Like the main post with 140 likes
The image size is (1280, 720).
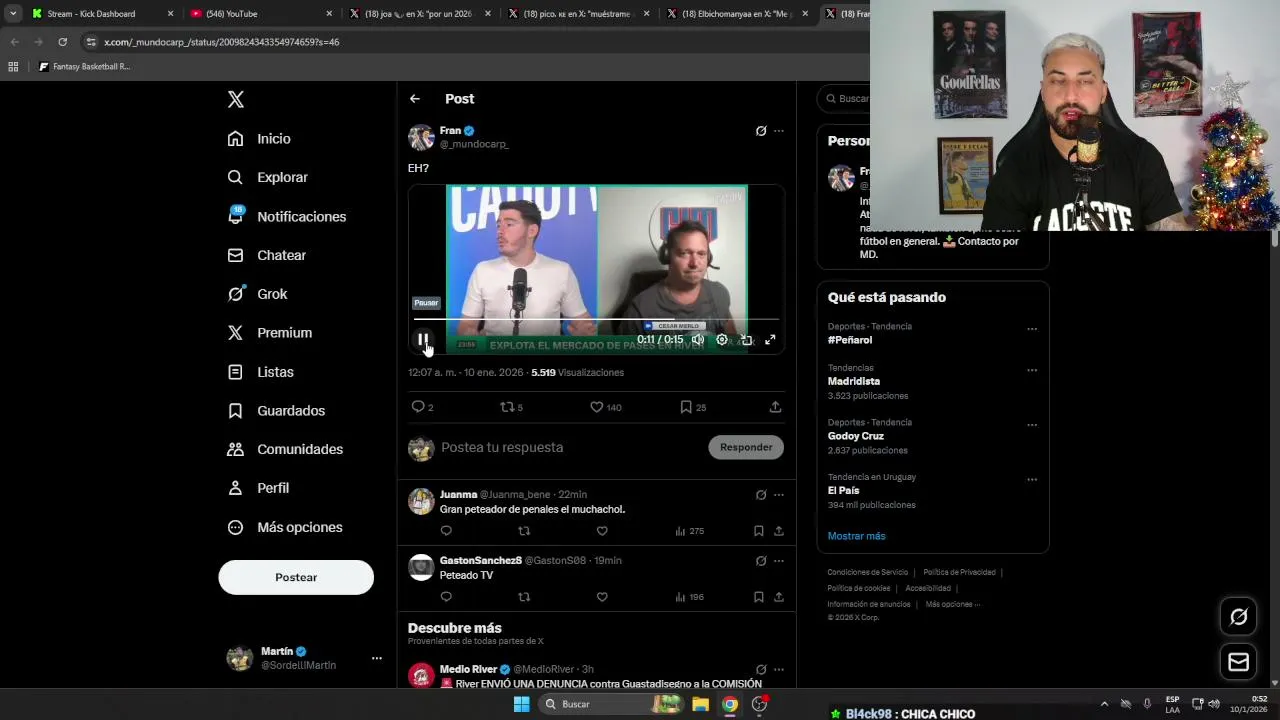[x=596, y=407]
